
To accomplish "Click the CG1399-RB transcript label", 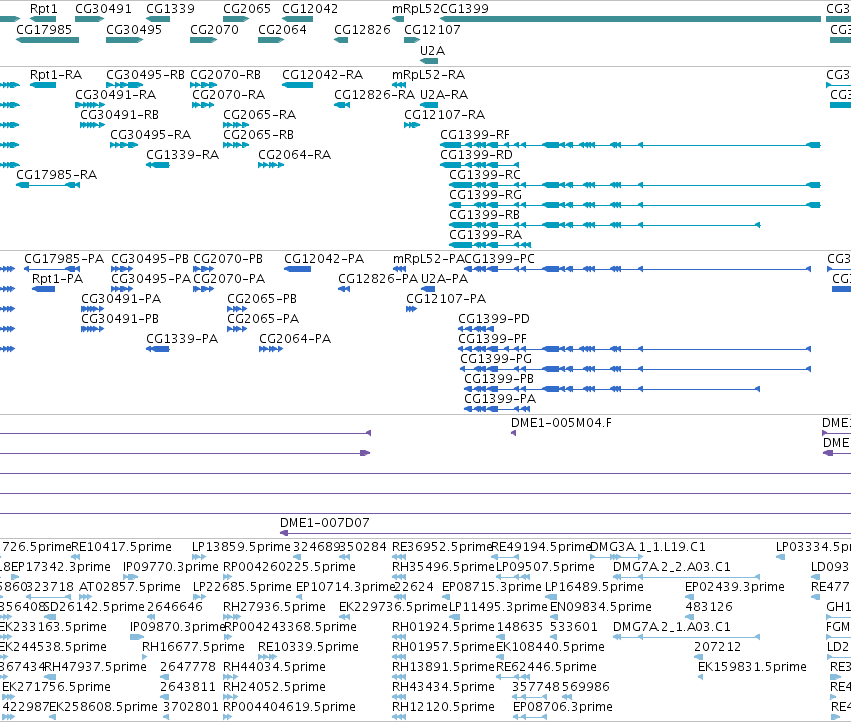I will click(x=484, y=215).
